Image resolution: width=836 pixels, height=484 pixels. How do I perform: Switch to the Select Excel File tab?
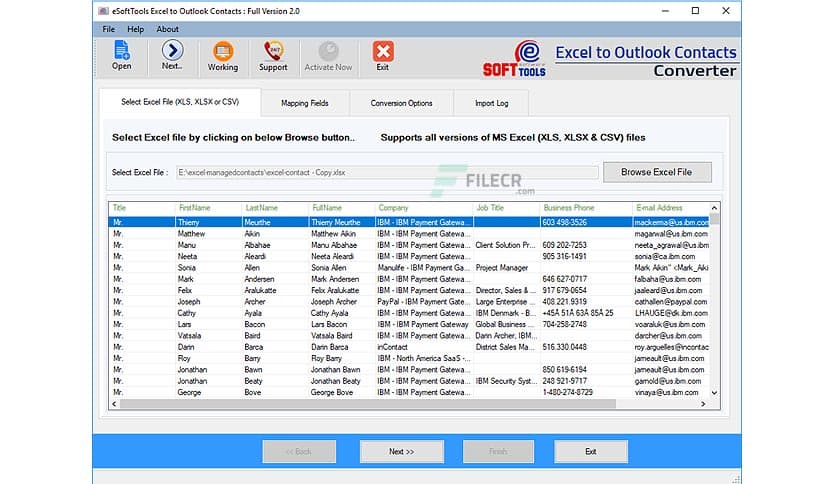tap(180, 102)
